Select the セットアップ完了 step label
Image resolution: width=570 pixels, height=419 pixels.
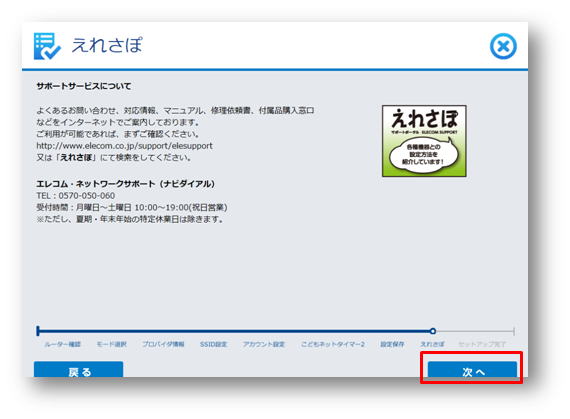[482, 344]
